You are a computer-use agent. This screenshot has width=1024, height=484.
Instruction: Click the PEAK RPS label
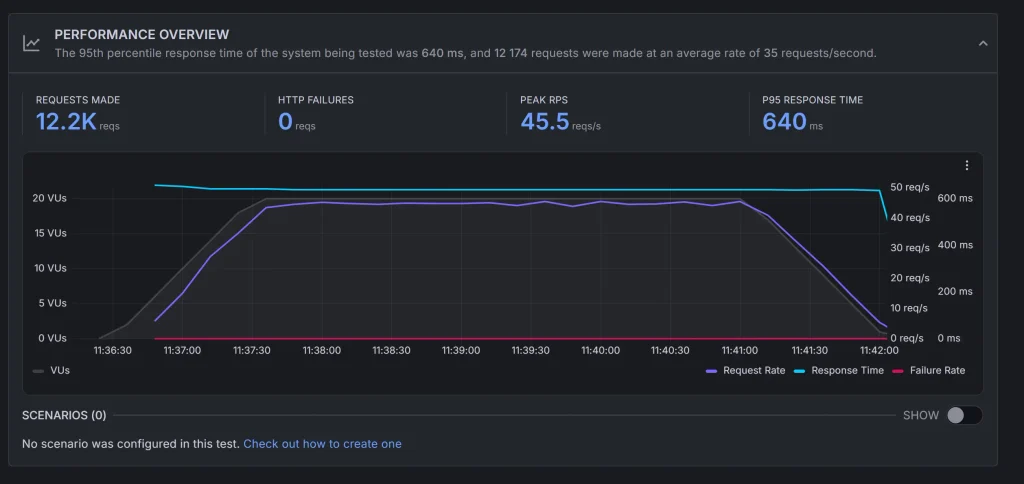click(x=544, y=100)
